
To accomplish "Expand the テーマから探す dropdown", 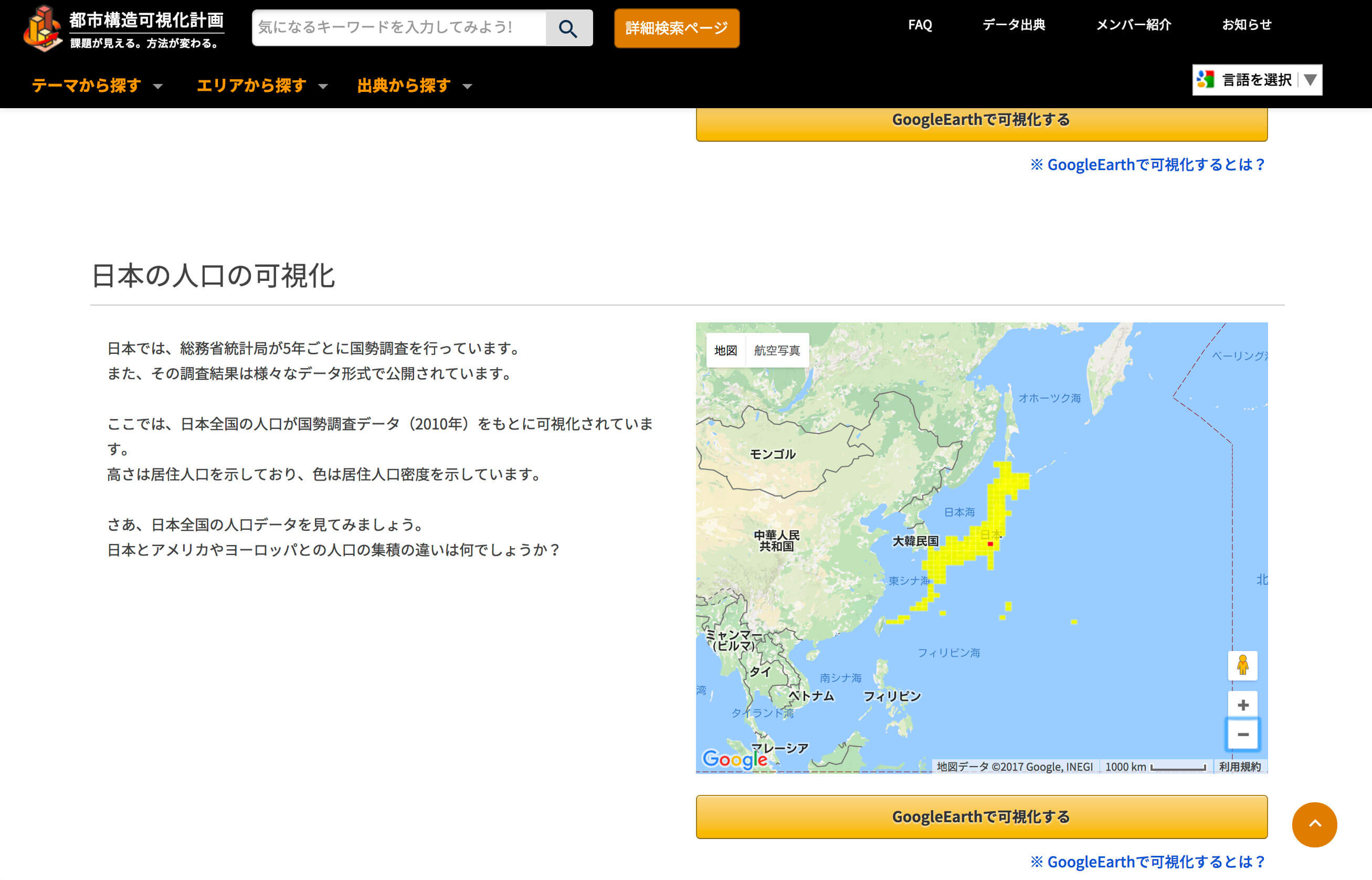I will coord(97,86).
